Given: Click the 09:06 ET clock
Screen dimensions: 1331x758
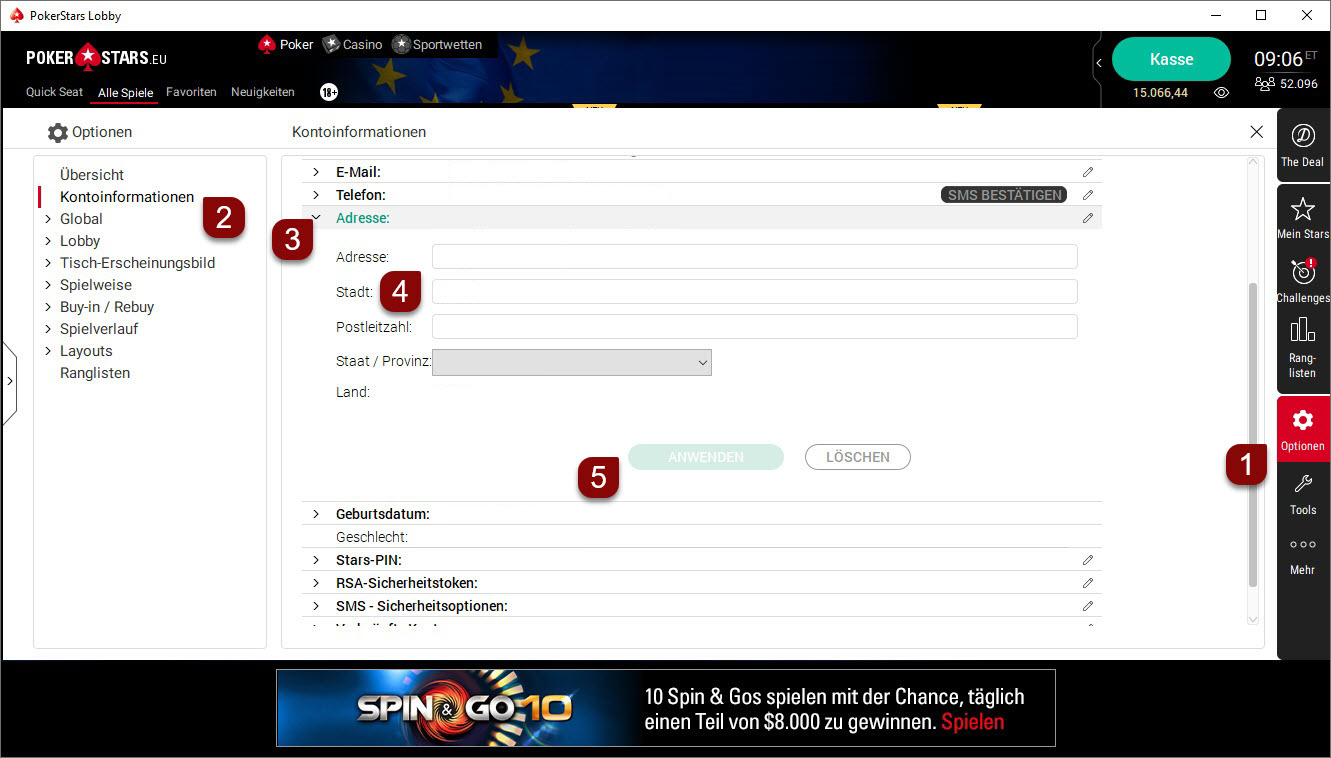Looking at the screenshot, I should (x=1285, y=59).
